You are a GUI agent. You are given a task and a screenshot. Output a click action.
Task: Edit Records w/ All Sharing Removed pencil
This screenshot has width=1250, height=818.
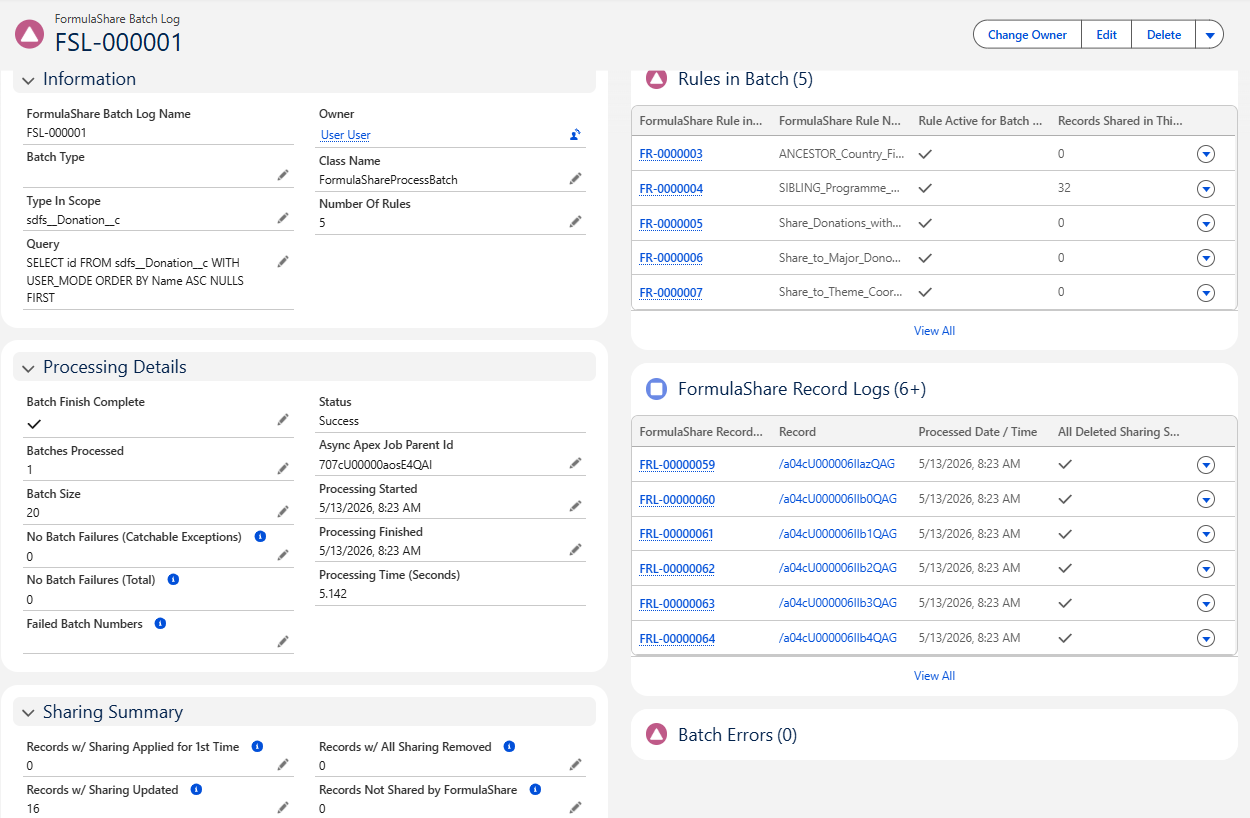575,764
